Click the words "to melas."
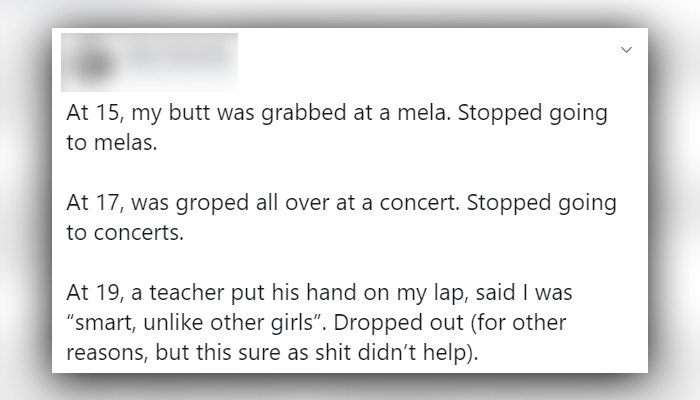The width and height of the screenshot is (700, 400). (x=112, y=143)
